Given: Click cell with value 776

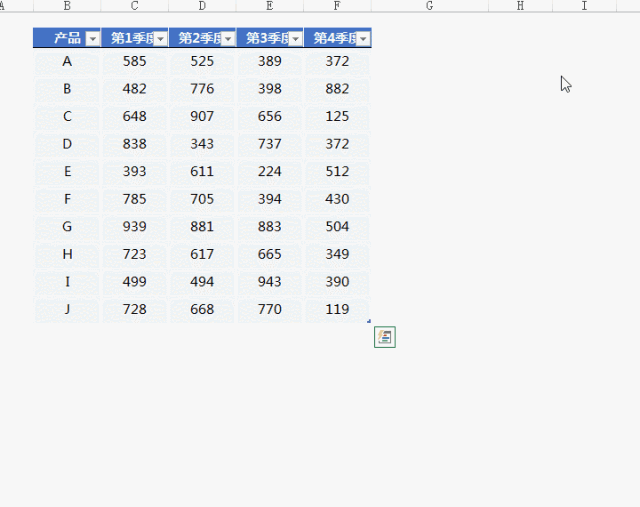Looking at the screenshot, I should pos(202,89).
